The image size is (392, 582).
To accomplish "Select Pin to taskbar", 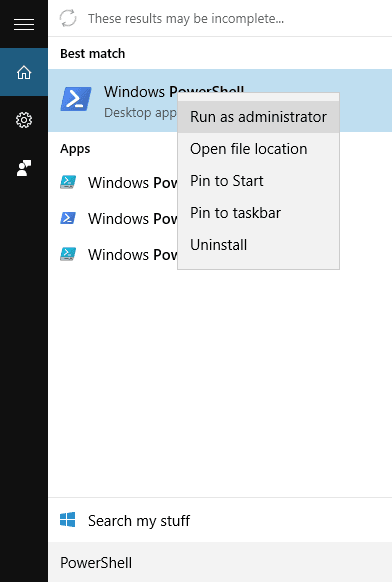I will pos(258,213).
